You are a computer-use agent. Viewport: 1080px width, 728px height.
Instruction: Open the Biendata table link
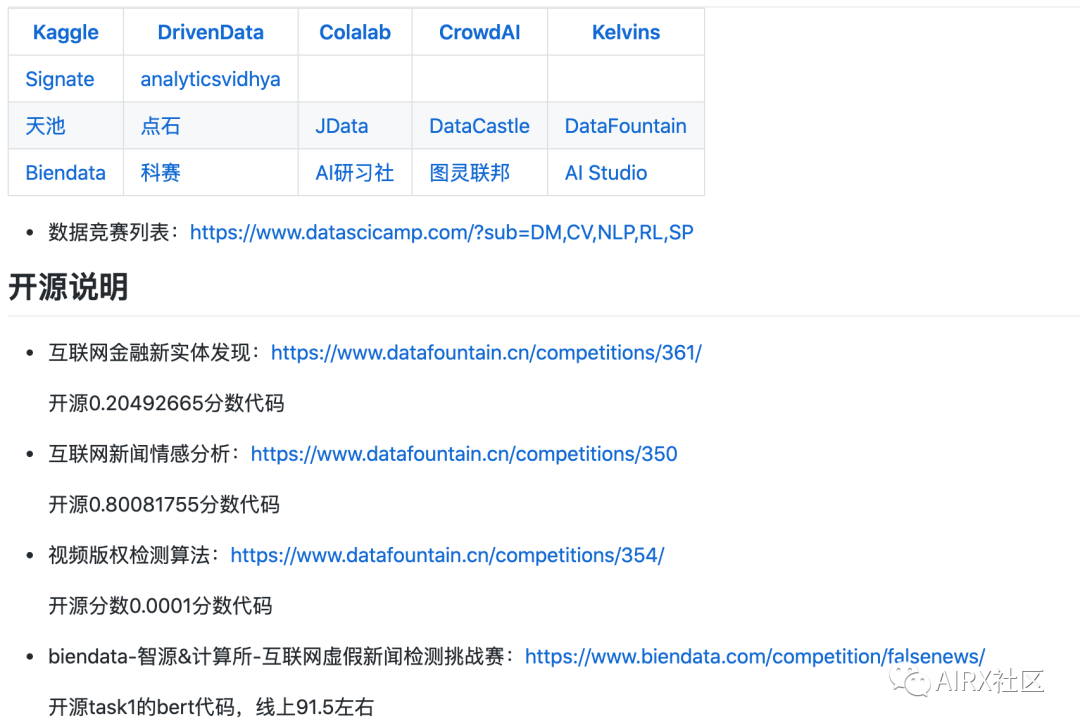click(x=65, y=173)
